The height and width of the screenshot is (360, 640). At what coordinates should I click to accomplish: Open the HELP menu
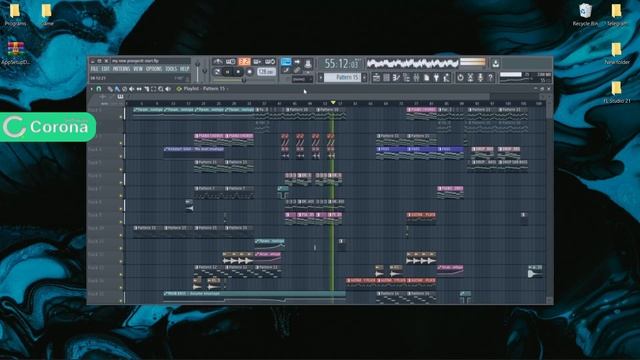(184, 69)
